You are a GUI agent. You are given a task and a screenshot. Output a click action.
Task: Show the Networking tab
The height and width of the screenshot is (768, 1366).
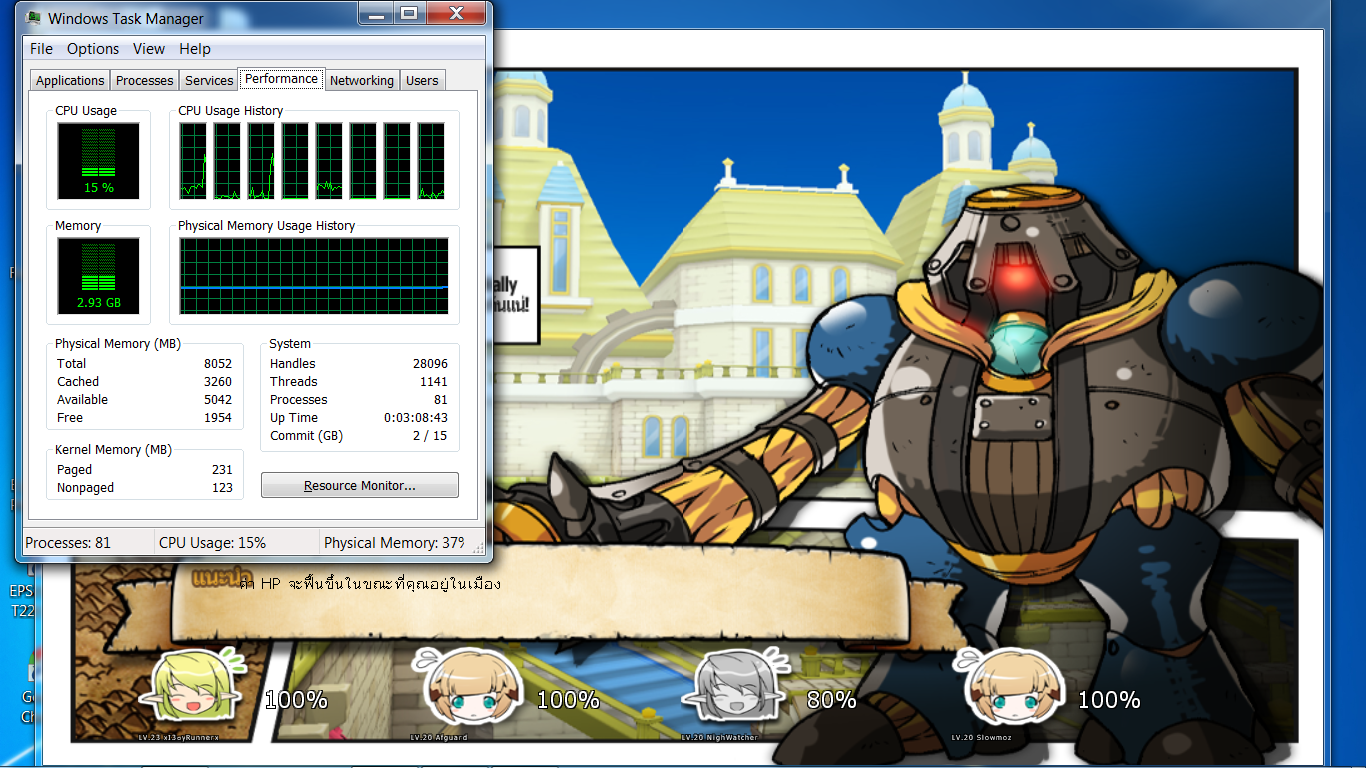pyautogui.click(x=362, y=81)
